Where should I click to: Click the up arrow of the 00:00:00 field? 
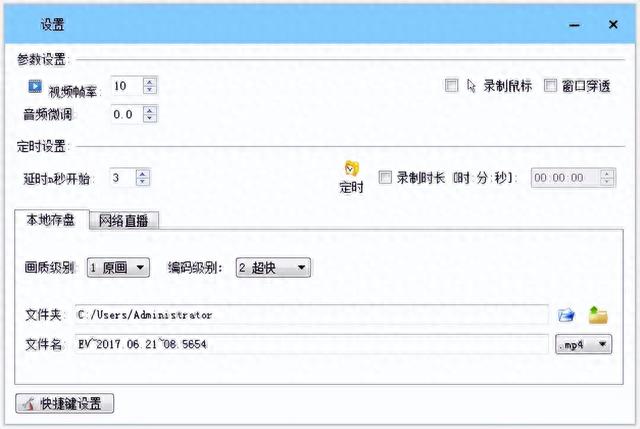607,173
